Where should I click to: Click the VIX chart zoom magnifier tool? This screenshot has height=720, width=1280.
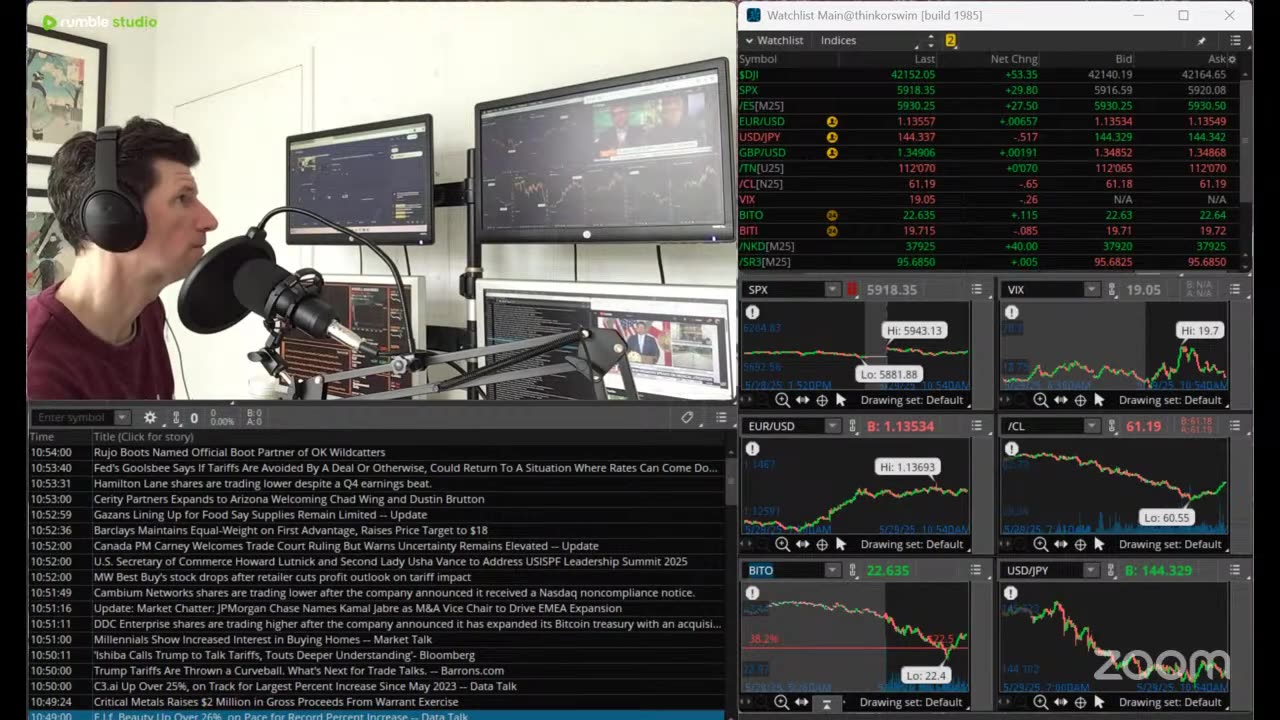click(x=1041, y=400)
